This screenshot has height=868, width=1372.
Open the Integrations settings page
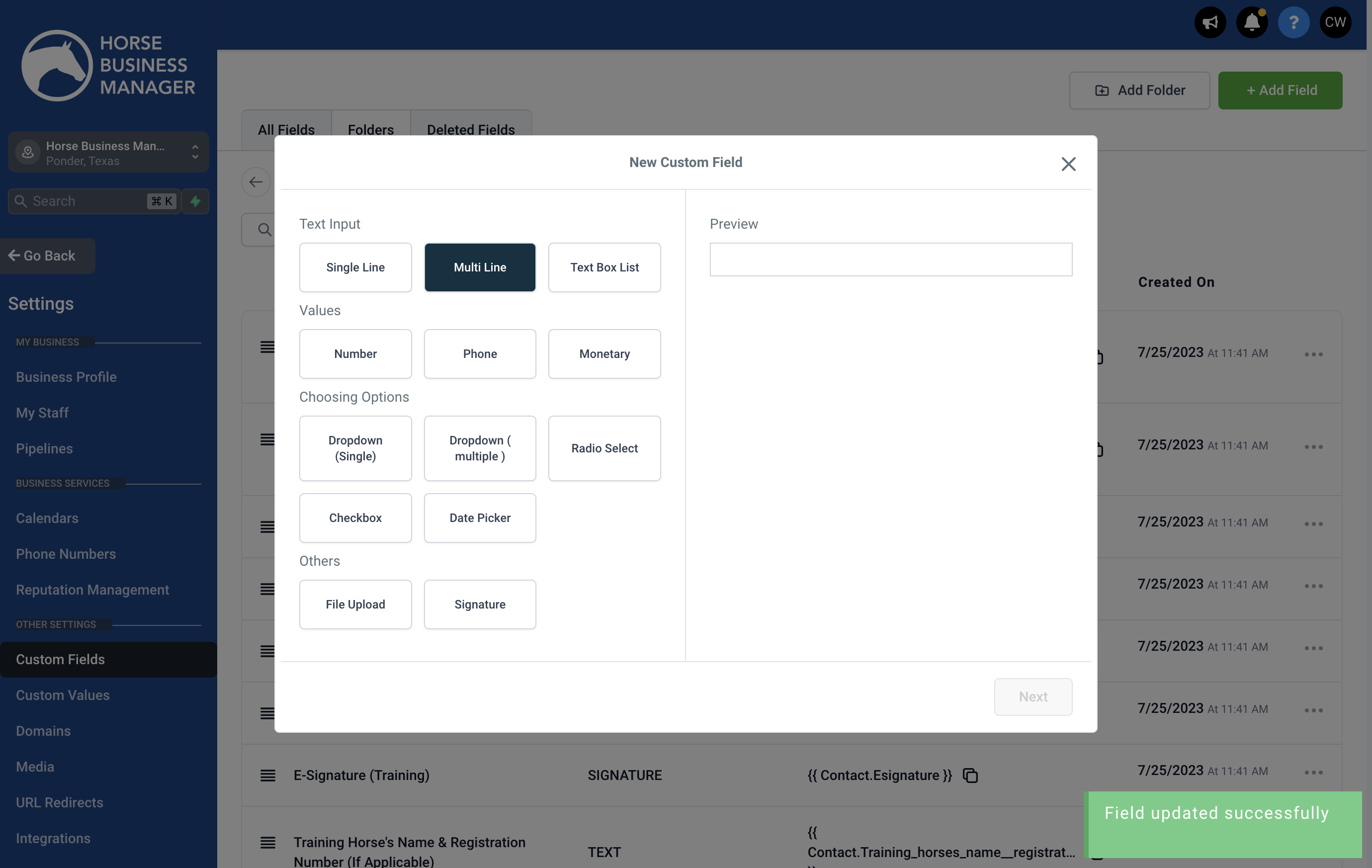point(53,838)
